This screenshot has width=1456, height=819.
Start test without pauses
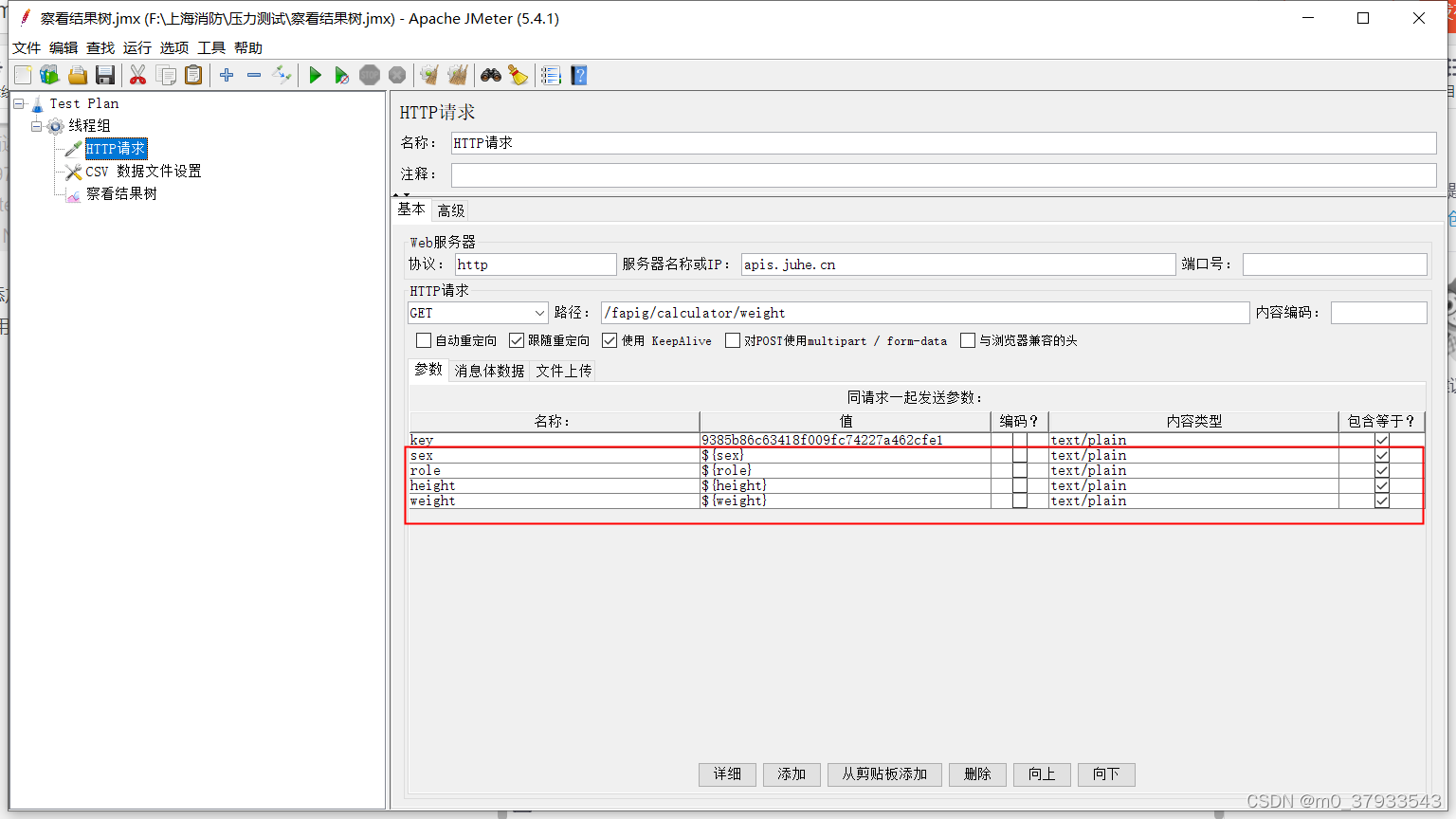(x=342, y=75)
